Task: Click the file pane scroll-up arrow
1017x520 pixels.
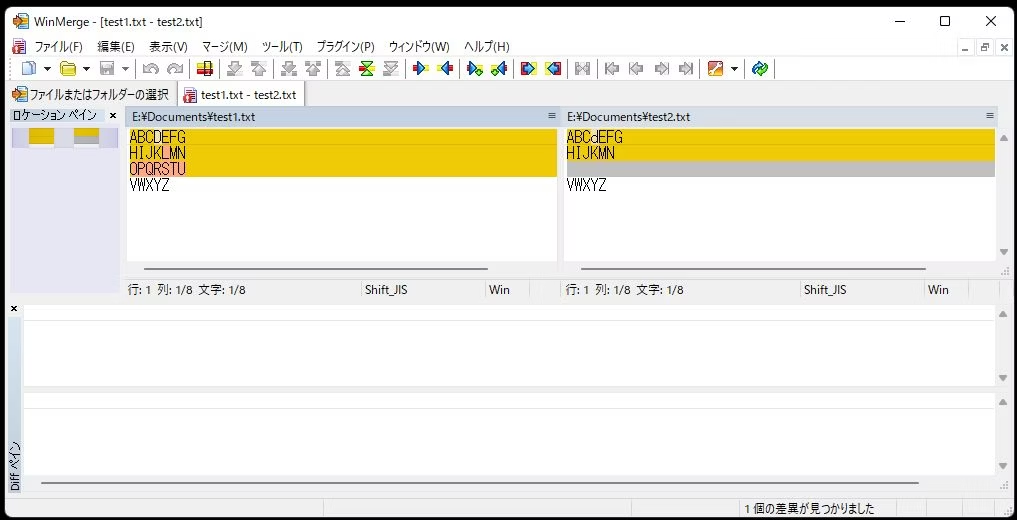Action: click(x=1004, y=137)
